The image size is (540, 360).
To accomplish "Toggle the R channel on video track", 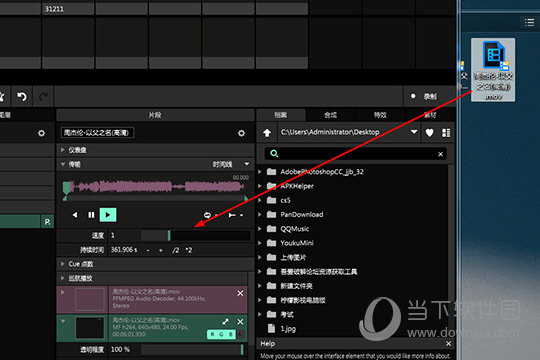I will pyautogui.click(x=212, y=334).
